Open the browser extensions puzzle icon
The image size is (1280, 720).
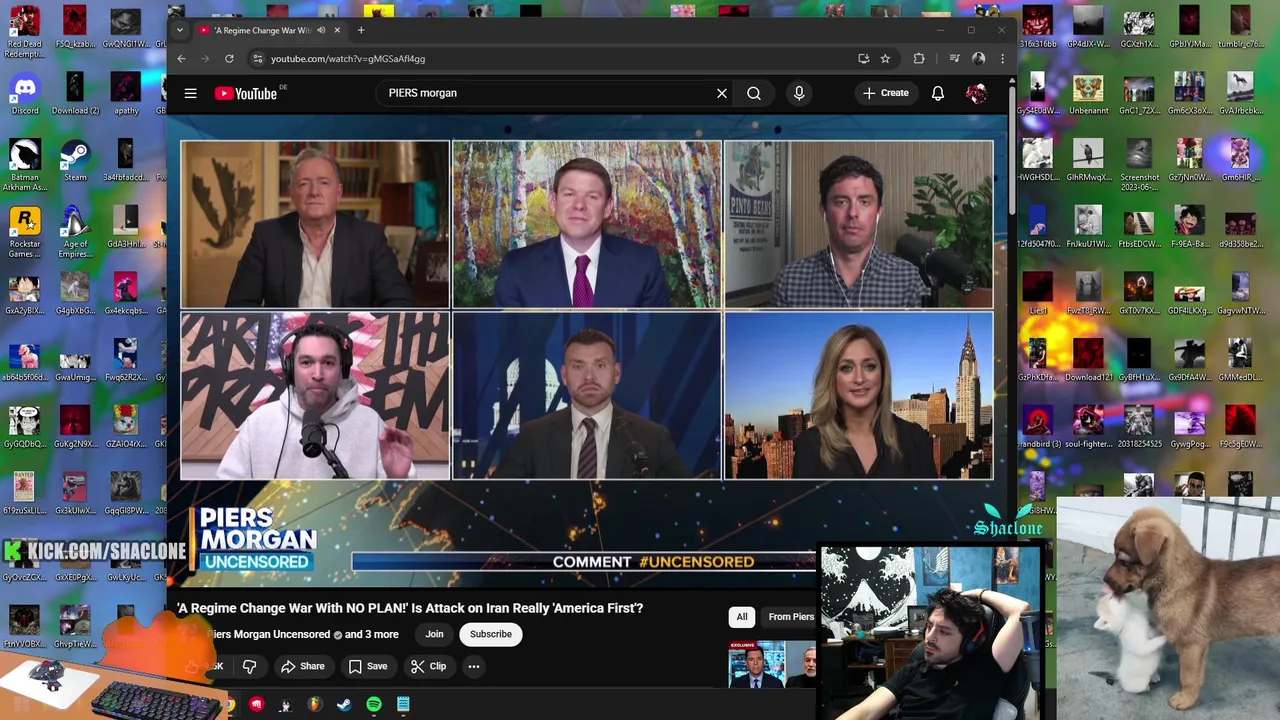[x=919, y=59]
